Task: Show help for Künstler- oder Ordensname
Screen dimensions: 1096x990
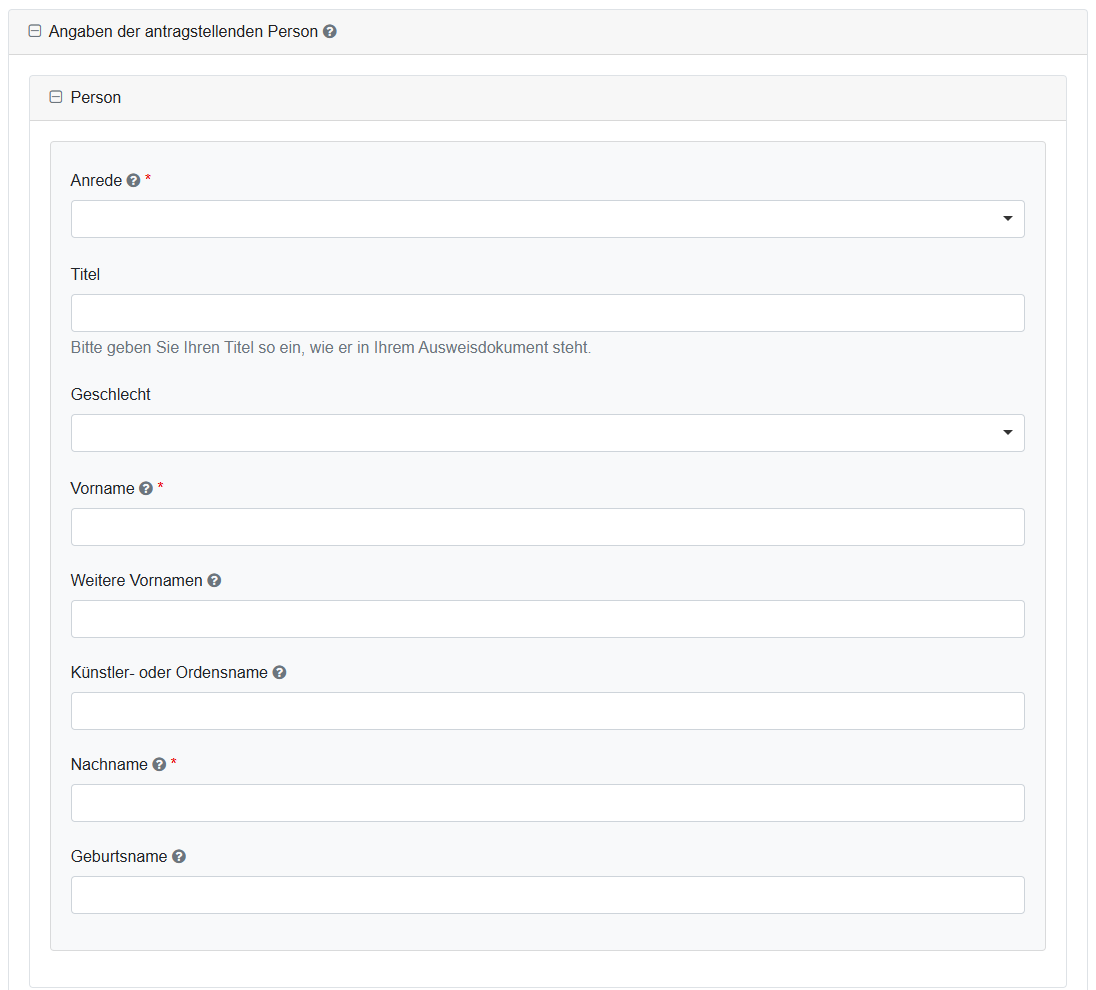Action: [x=280, y=673]
